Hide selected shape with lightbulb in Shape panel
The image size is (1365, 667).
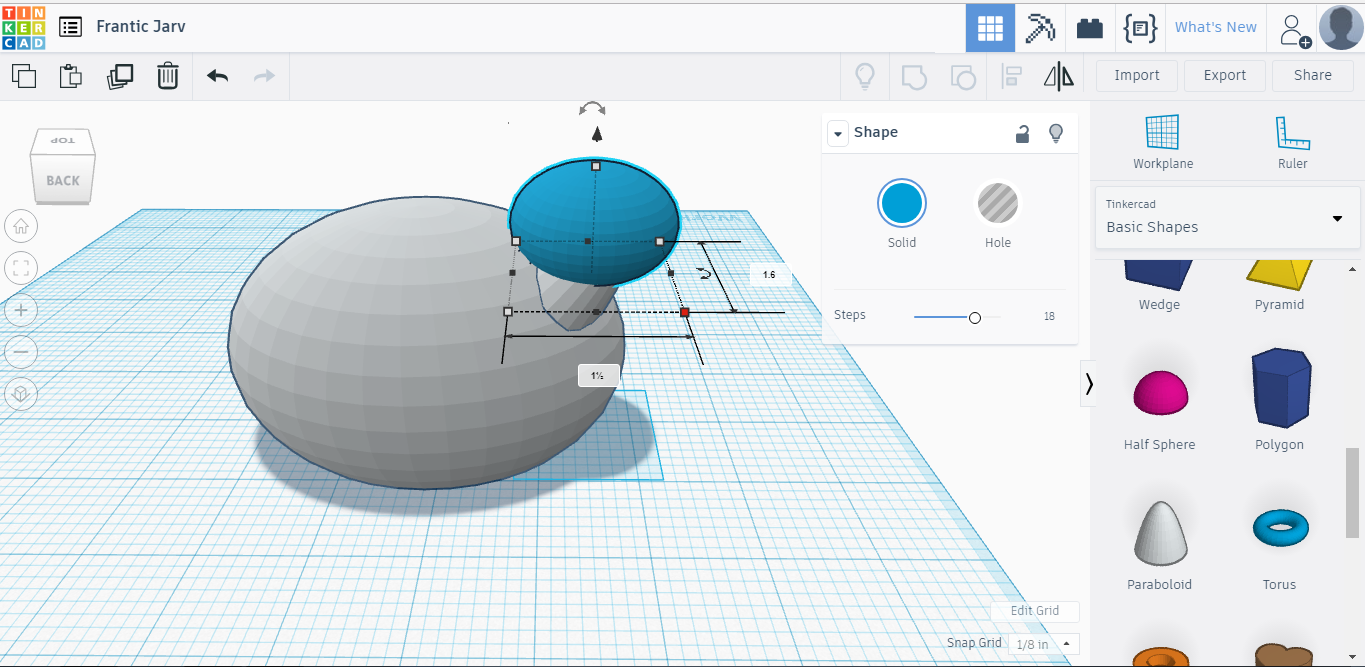point(1055,134)
